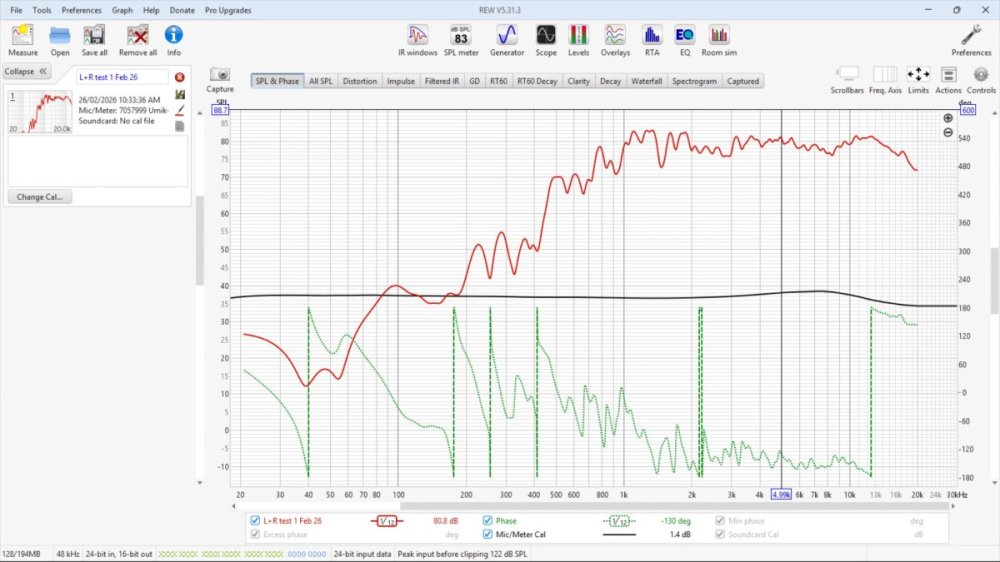Click the horizontal scrollbar below the graph
Image resolution: width=1000 pixels, height=562 pixels.
600,506
